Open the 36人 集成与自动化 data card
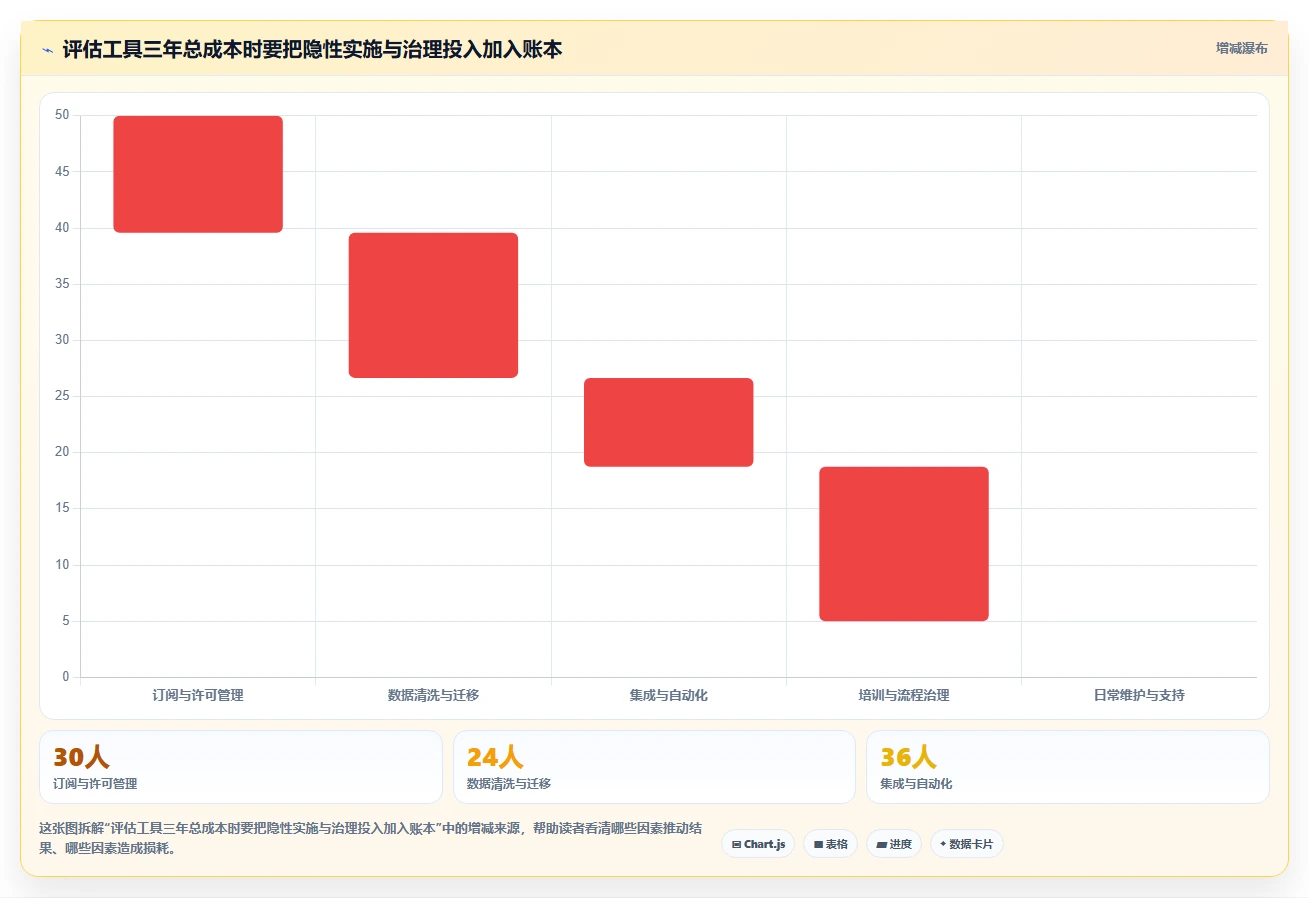 (1068, 767)
